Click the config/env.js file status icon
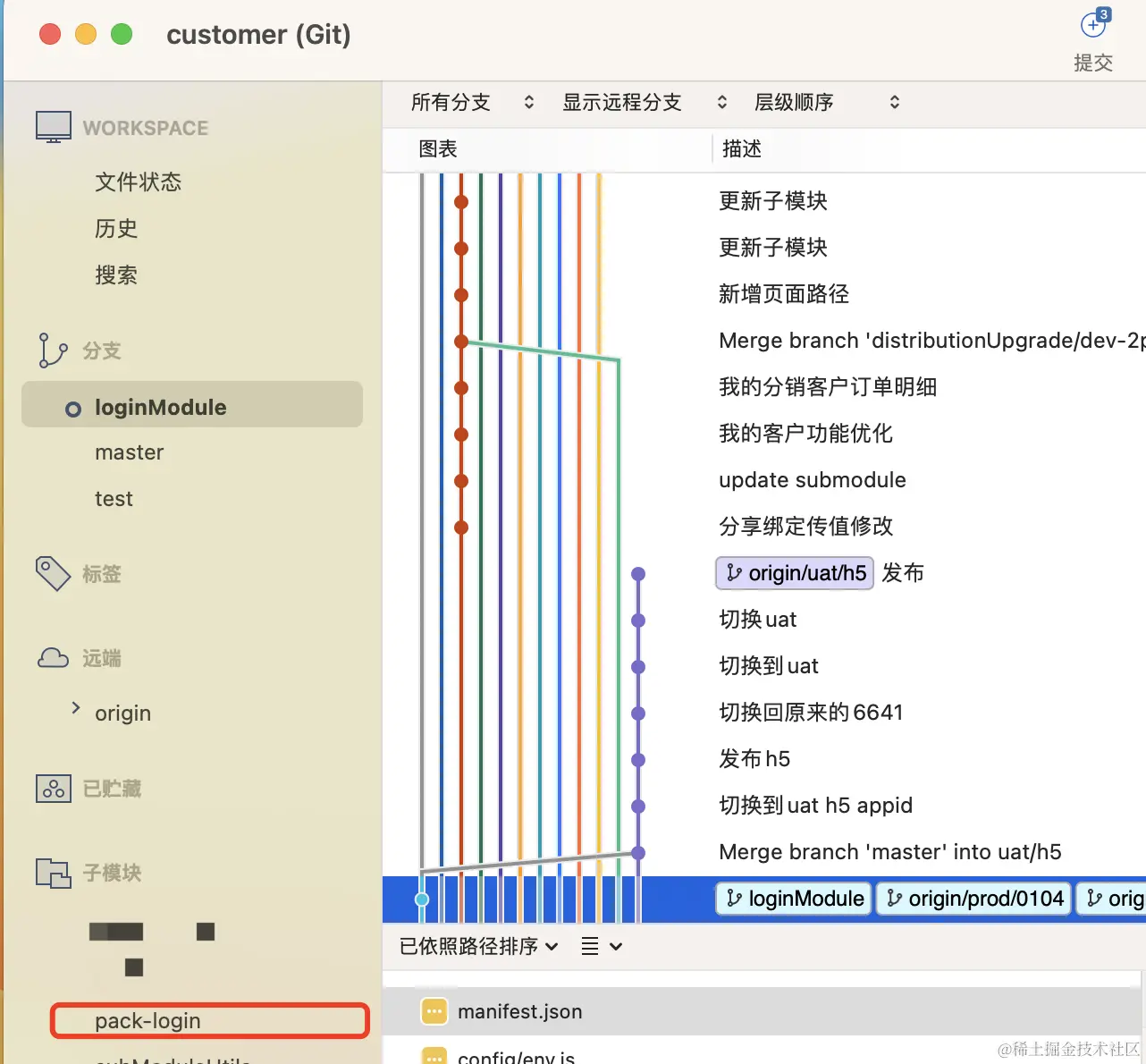The width and height of the screenshot is (1146, 1064). coord(434,1056)
